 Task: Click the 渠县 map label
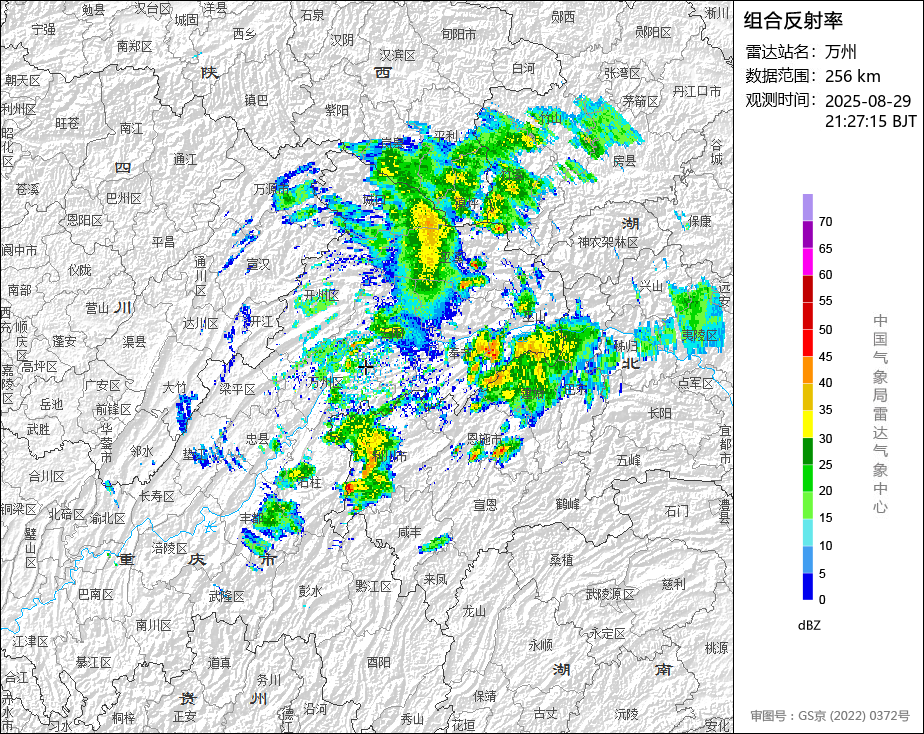134,341
